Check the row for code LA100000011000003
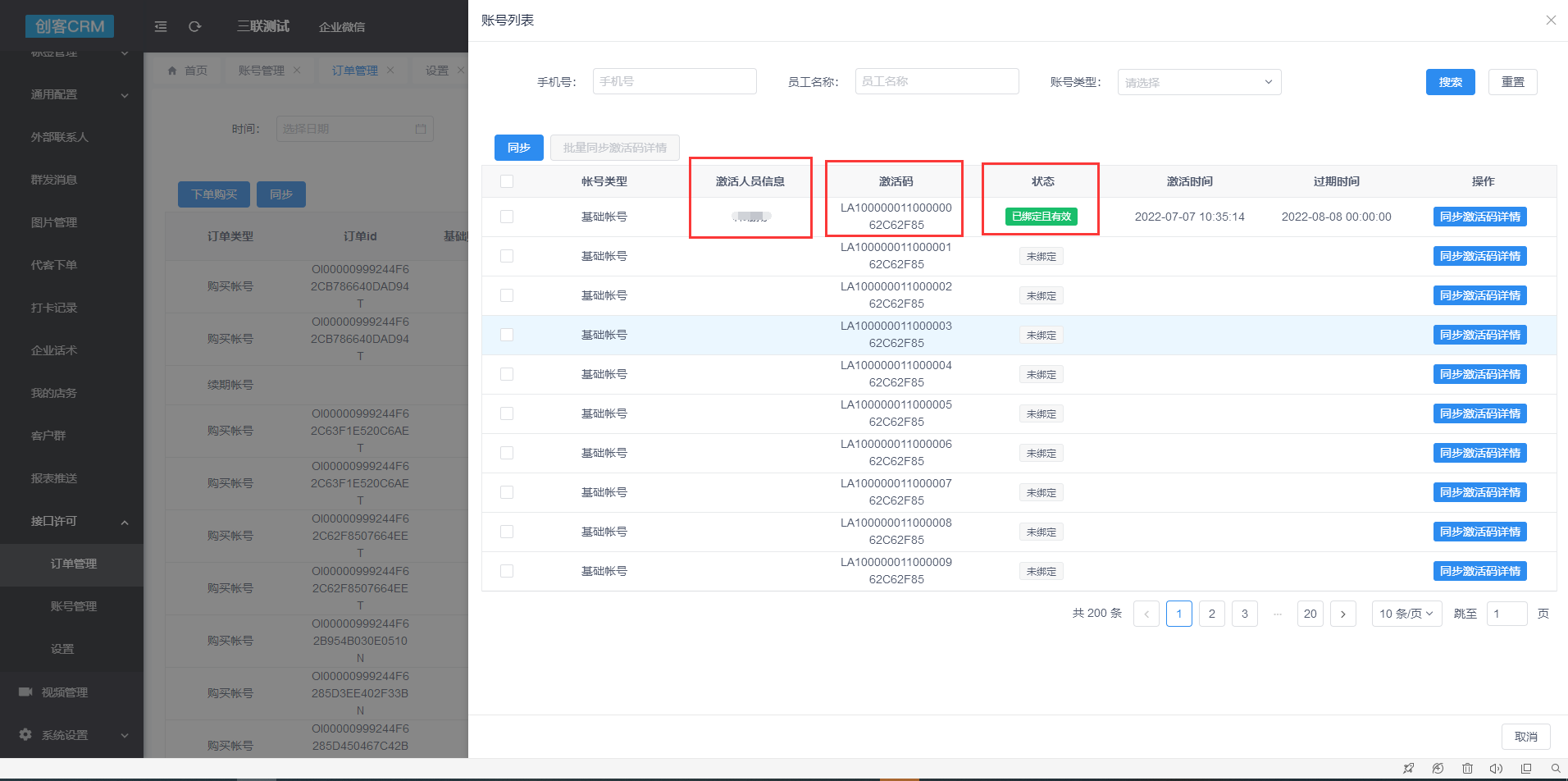The image size is (1568, 781). click(507, 335)
